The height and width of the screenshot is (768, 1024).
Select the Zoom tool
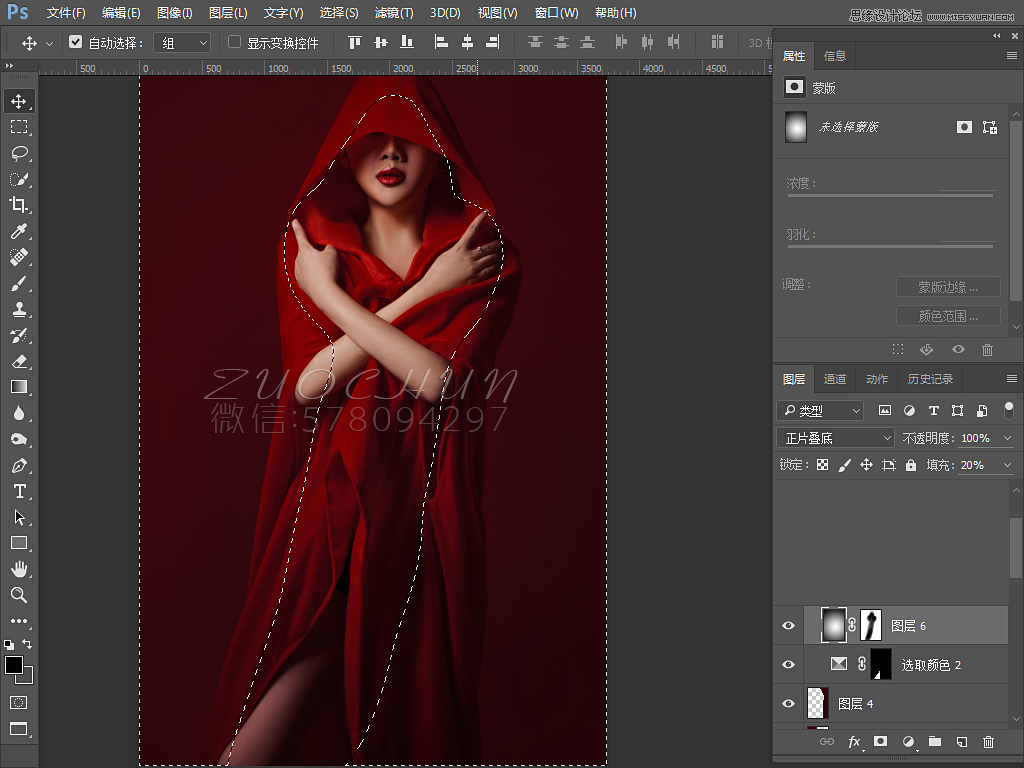click(x=19, y=595)
